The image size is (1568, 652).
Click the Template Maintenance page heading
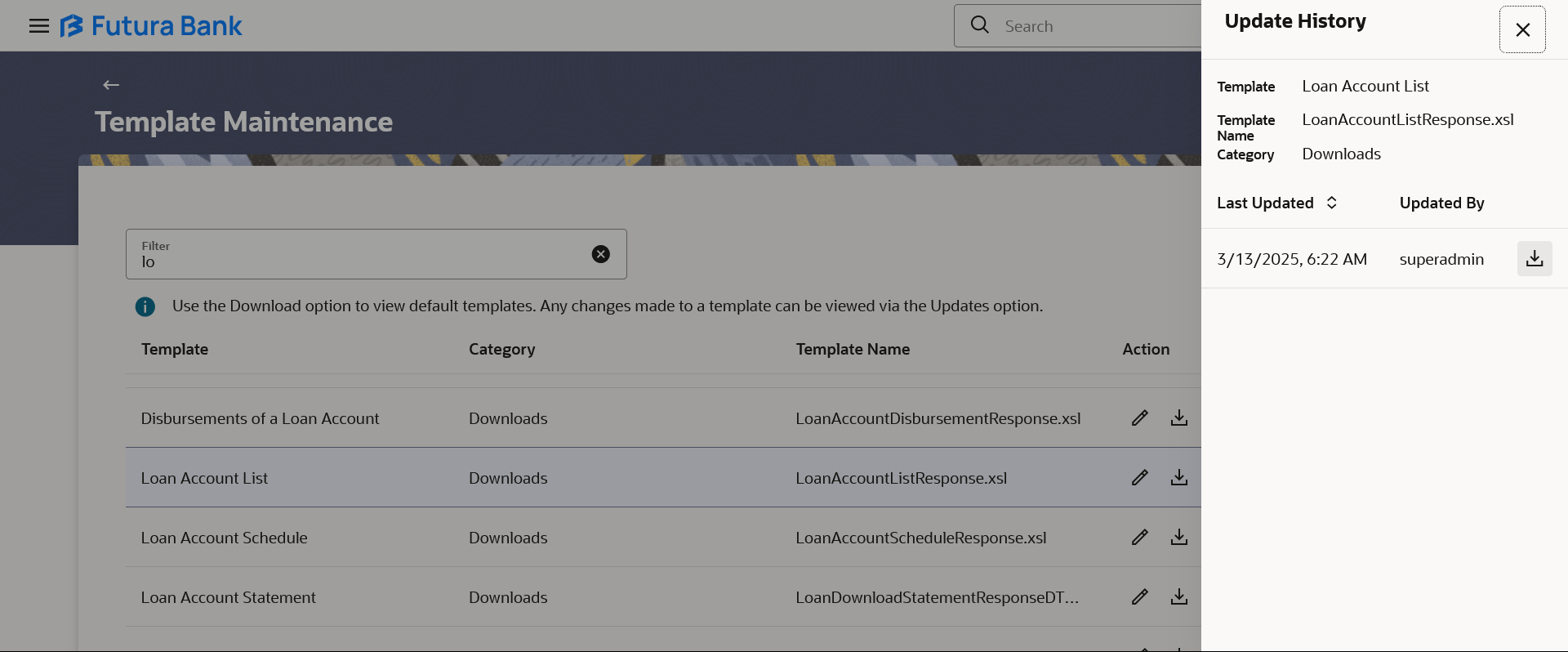click(244, 122)
